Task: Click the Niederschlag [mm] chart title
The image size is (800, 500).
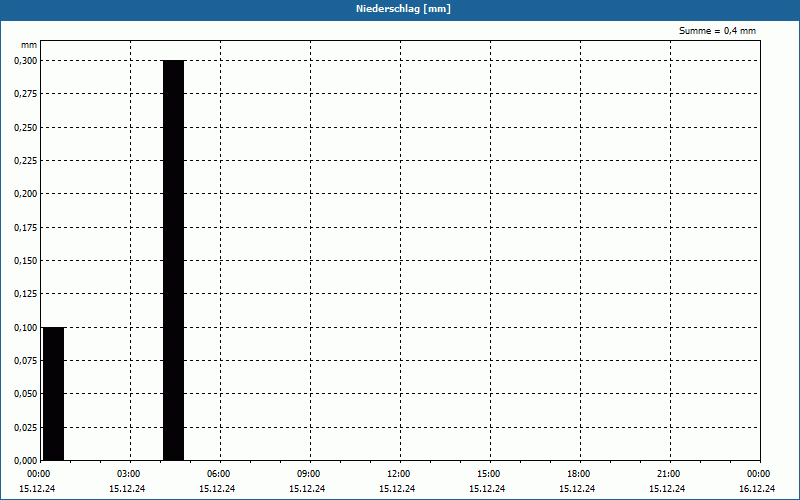Action: tap(403, 9)
